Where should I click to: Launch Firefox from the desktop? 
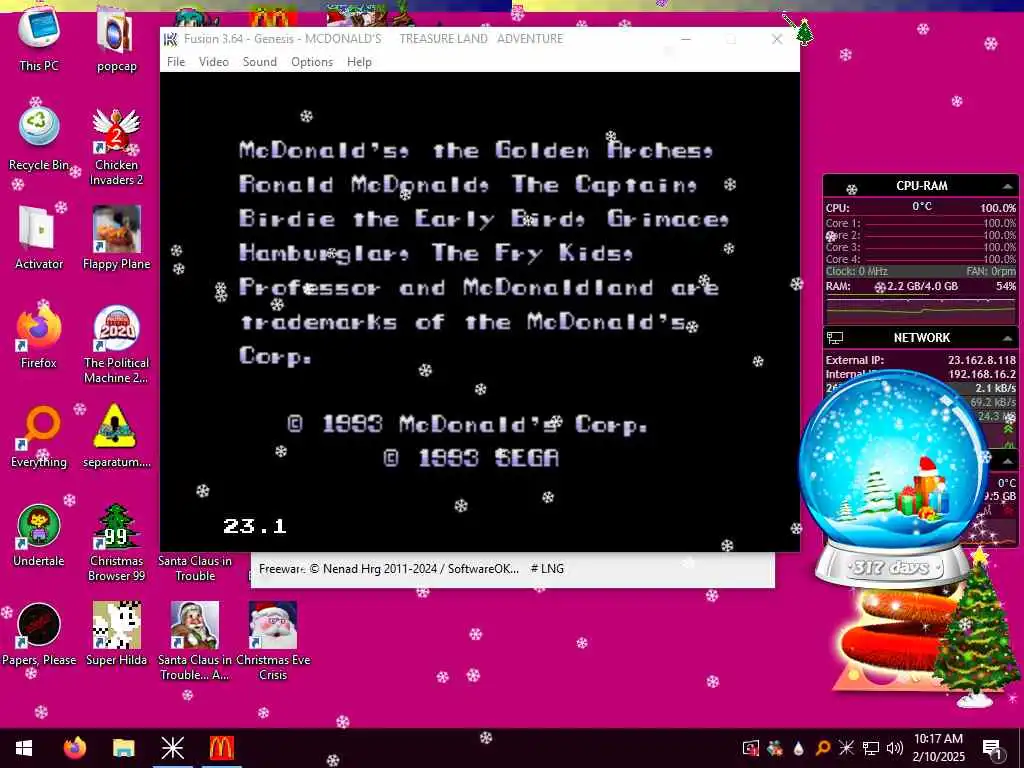[39, 338]
